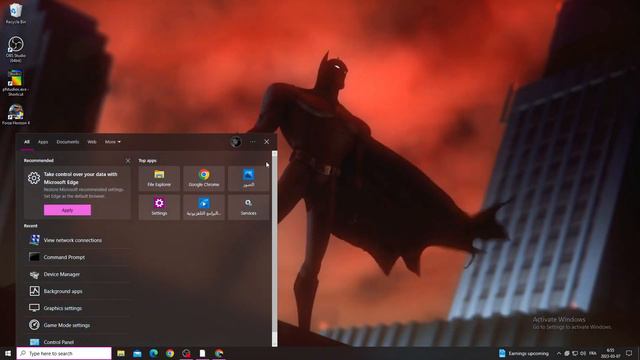Viewport: 640px width, 360px height.
Task: Open the notification center icon
Action: 629,353
